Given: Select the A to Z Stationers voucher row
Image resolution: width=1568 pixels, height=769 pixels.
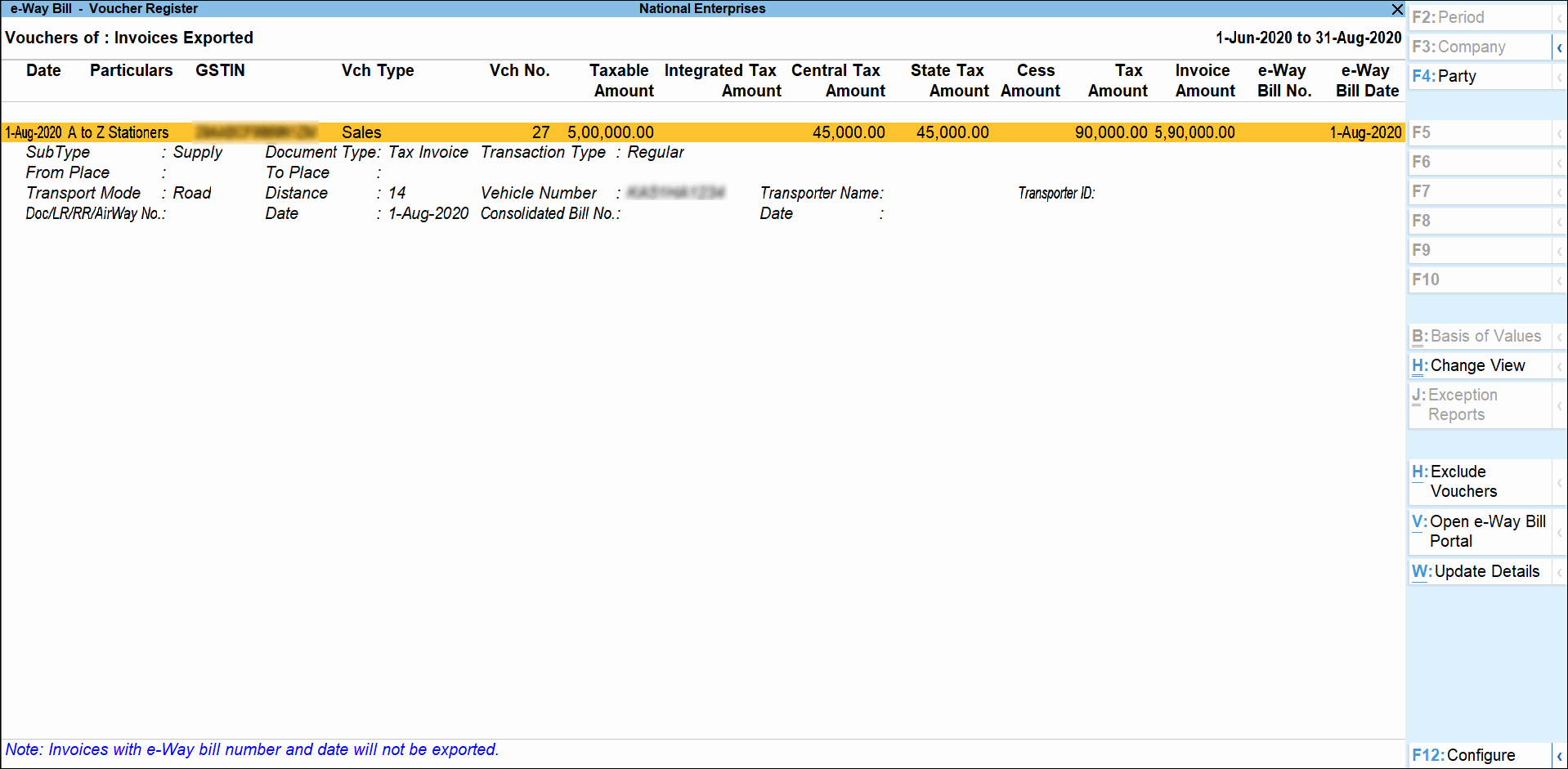Looking at the screenshot, I should pyautogui.click(x=327, y=132).
